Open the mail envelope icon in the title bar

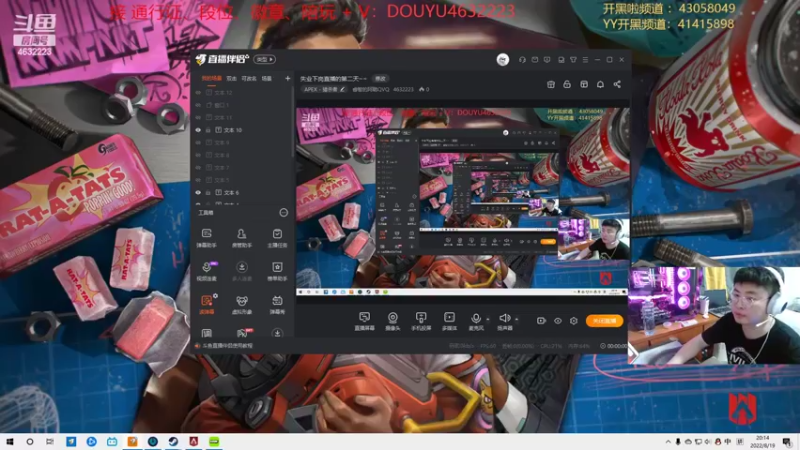535,60
